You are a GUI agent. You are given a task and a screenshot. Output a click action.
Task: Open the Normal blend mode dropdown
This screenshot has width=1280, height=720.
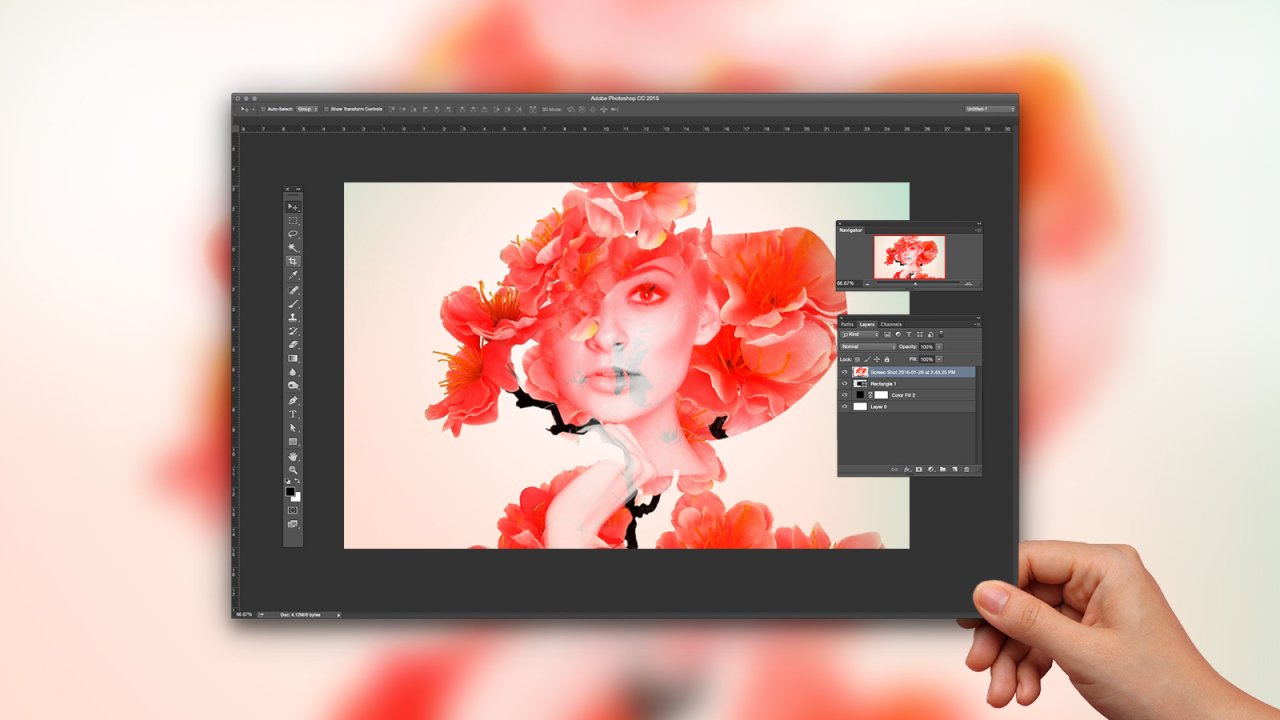tap(866, 346)
